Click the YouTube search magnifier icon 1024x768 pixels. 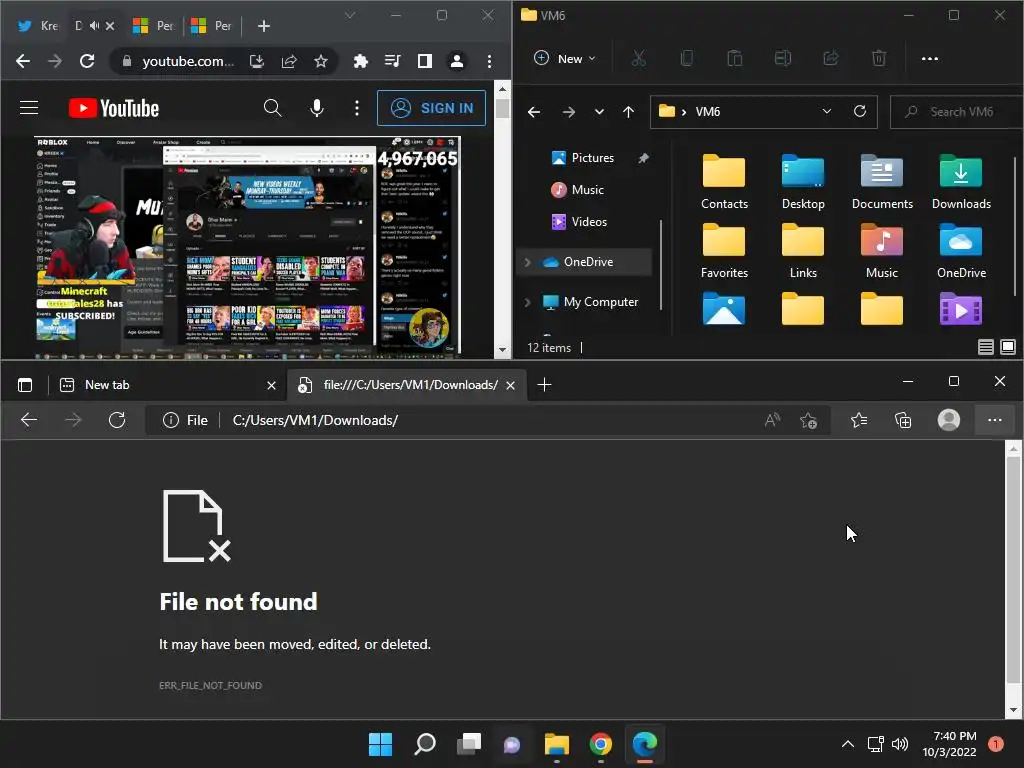click(x=272, y=108)
